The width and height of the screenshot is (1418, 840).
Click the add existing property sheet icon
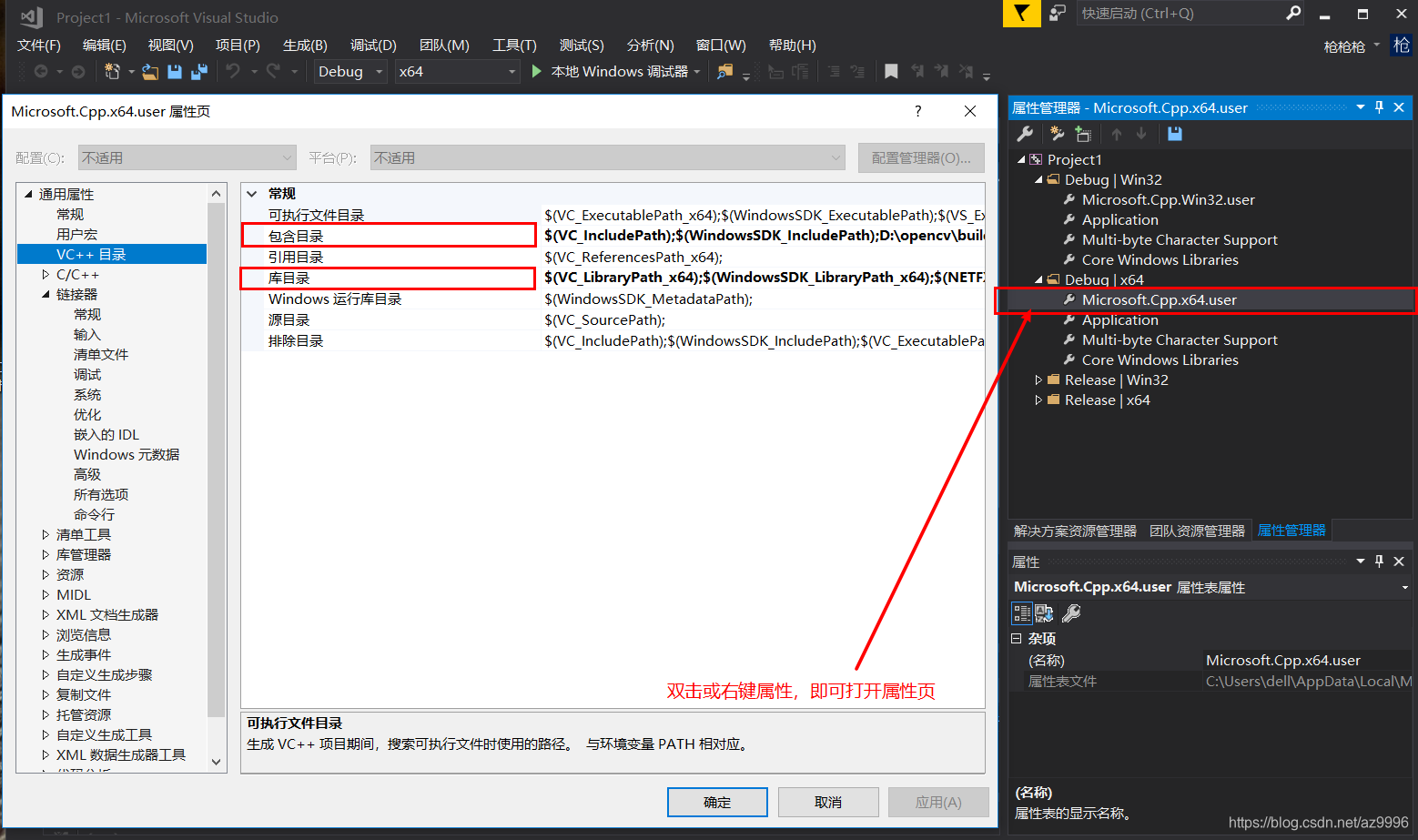click(x=1083, y=134)
